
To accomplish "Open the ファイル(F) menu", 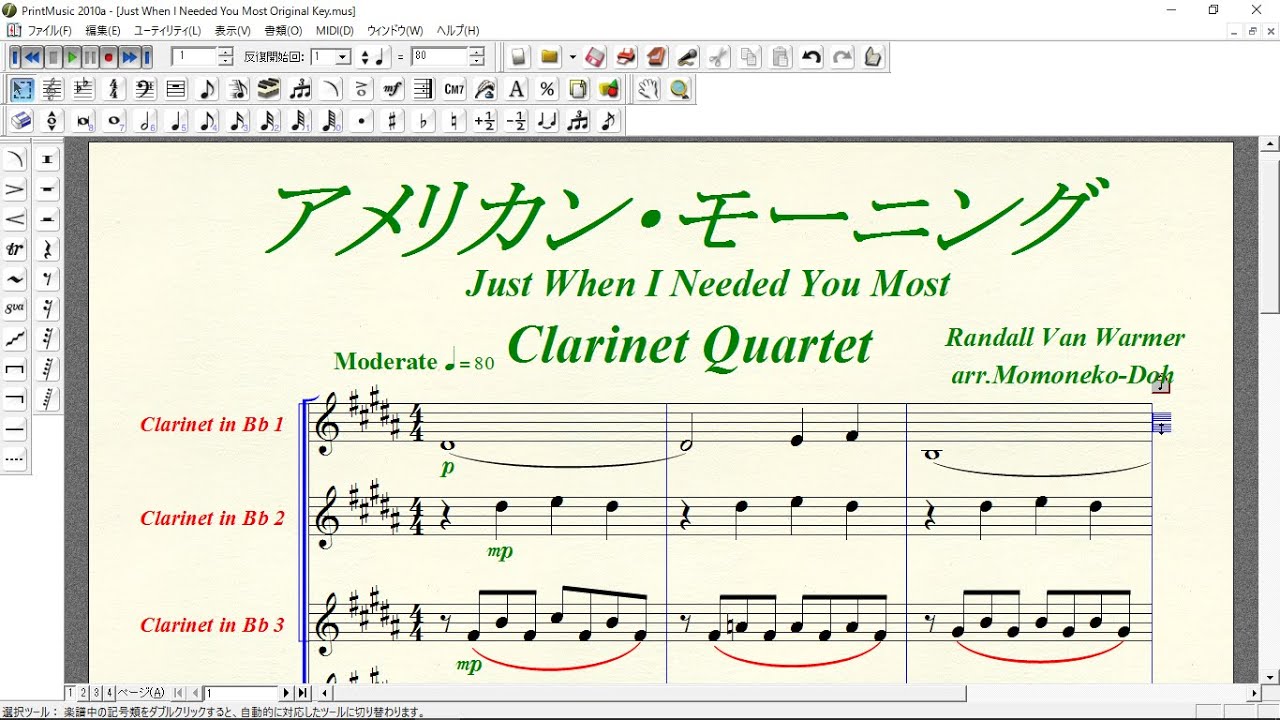I will pyautogui.click(x=48, y=31).
